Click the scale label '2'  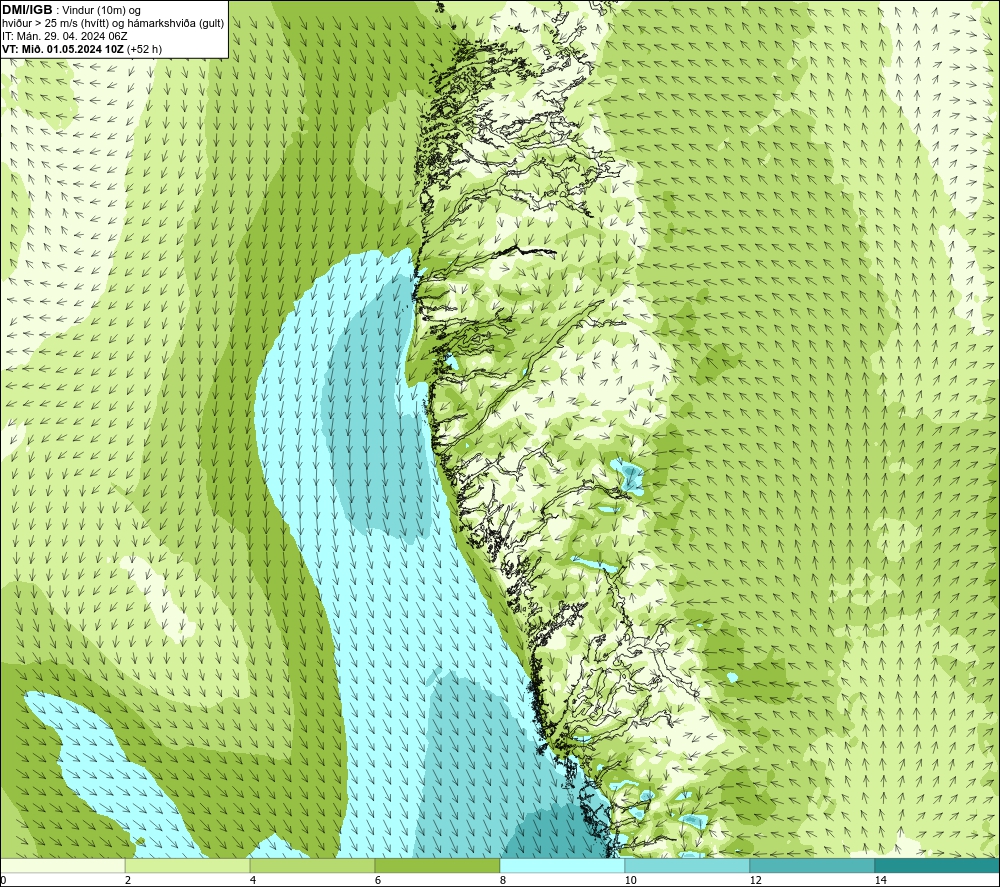(x=128, y=881)
